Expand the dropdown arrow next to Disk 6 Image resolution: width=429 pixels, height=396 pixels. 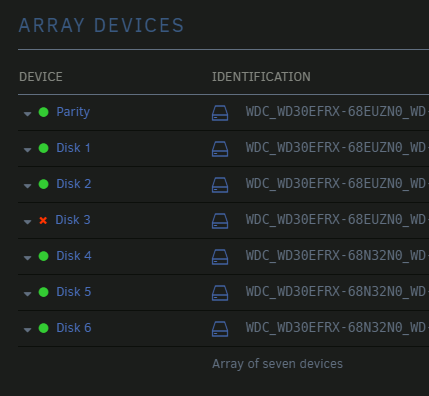(x=27, y=330)
